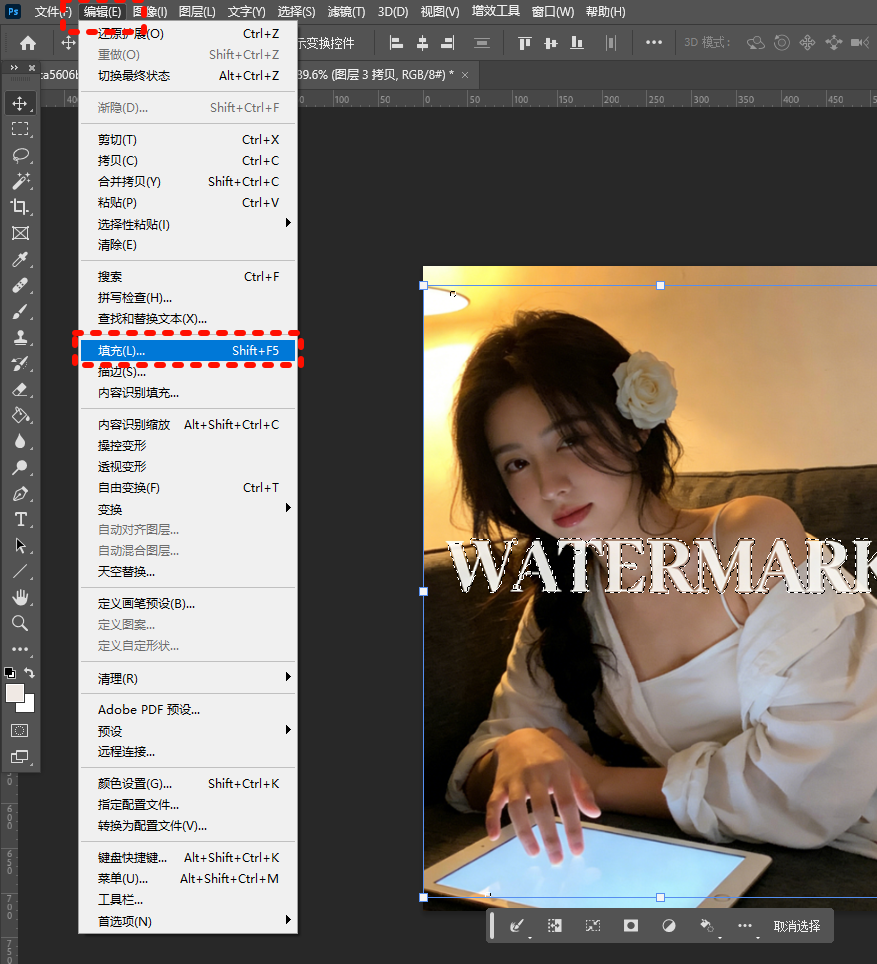Toggle Quick Mask mode in toolbar

[x=20, y=731]
